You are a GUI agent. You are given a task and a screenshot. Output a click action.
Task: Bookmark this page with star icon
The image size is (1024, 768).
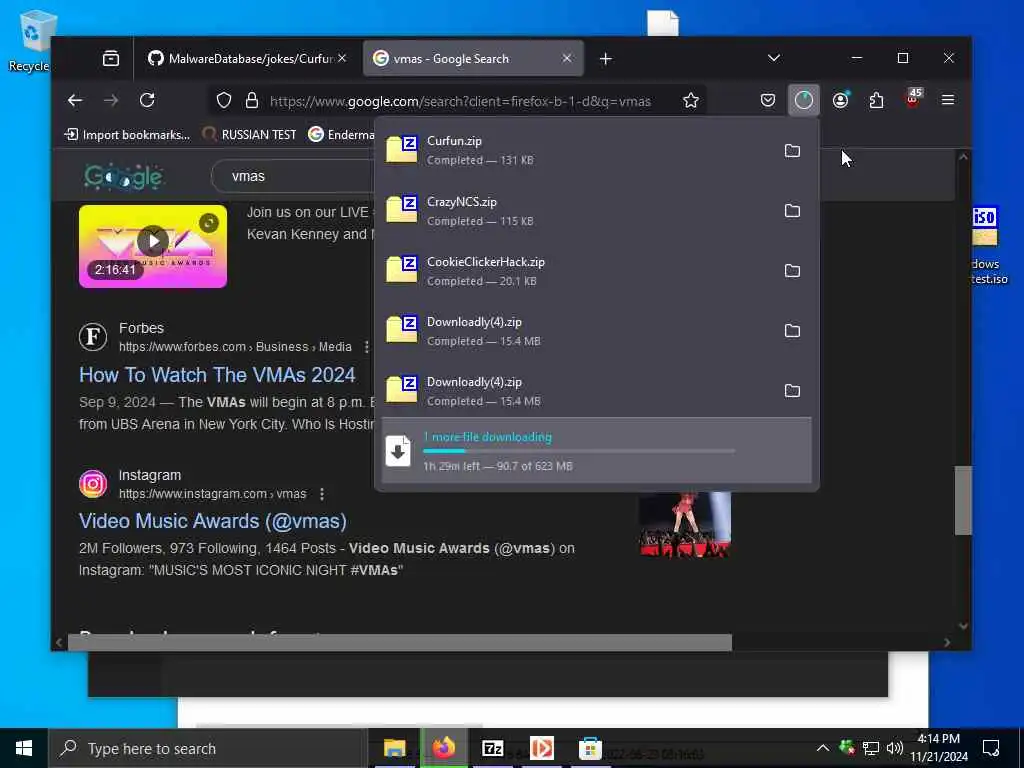point(690,101)
